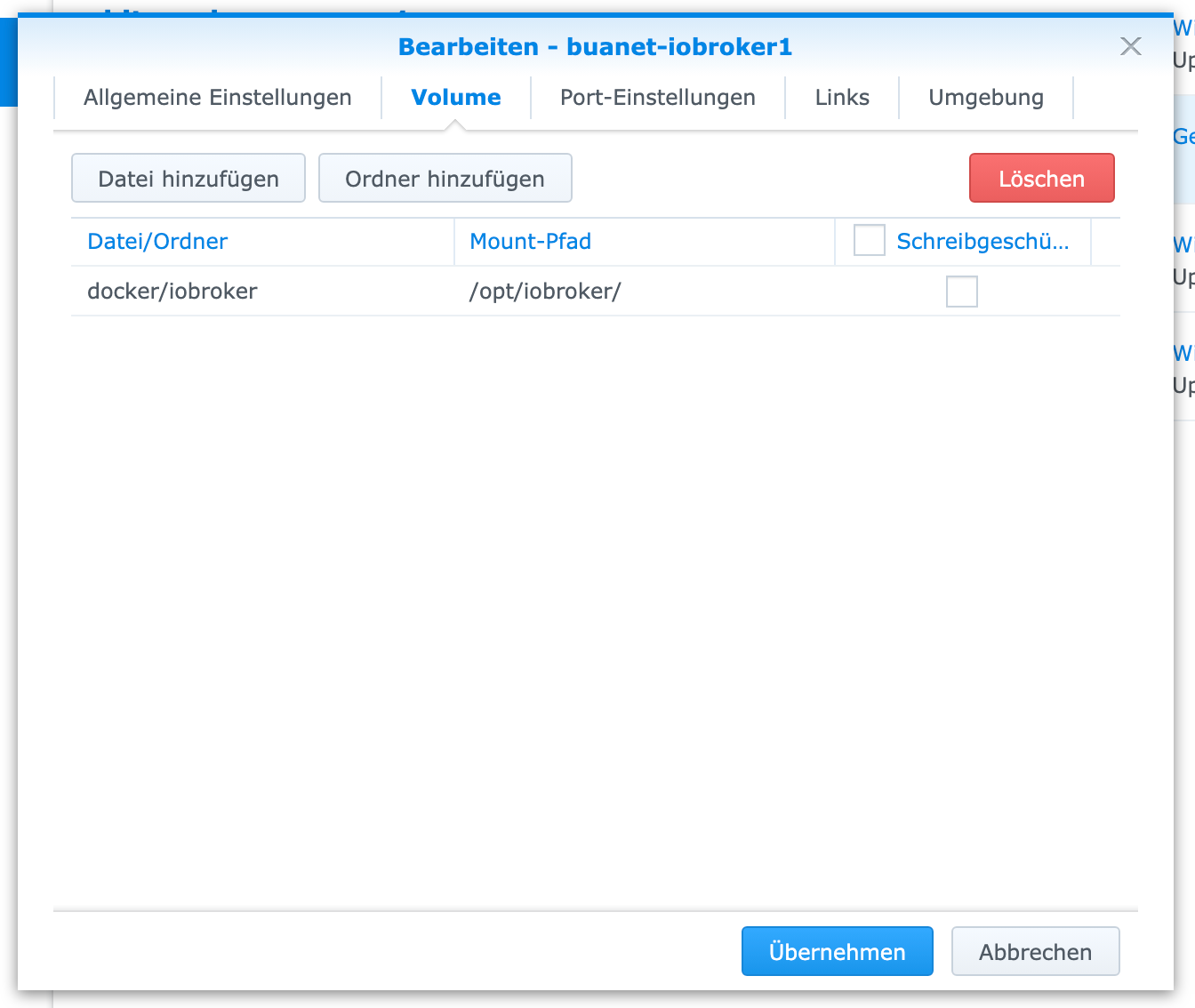Click the Schreibgeschü… column header label
This screenshot has height=1008, width=1195.
(982, 242)
